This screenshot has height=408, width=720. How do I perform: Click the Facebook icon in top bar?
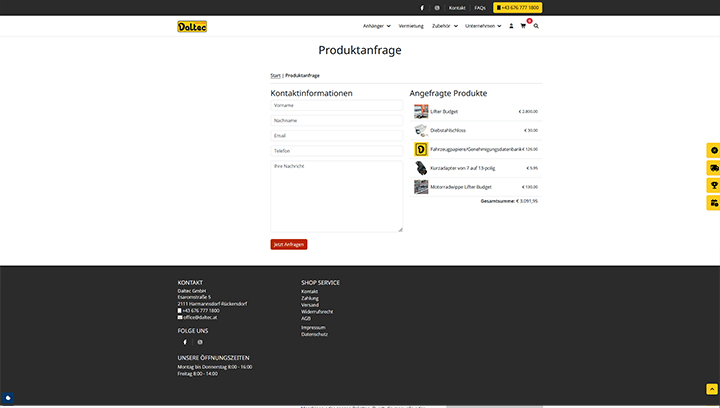pos(421,7)
